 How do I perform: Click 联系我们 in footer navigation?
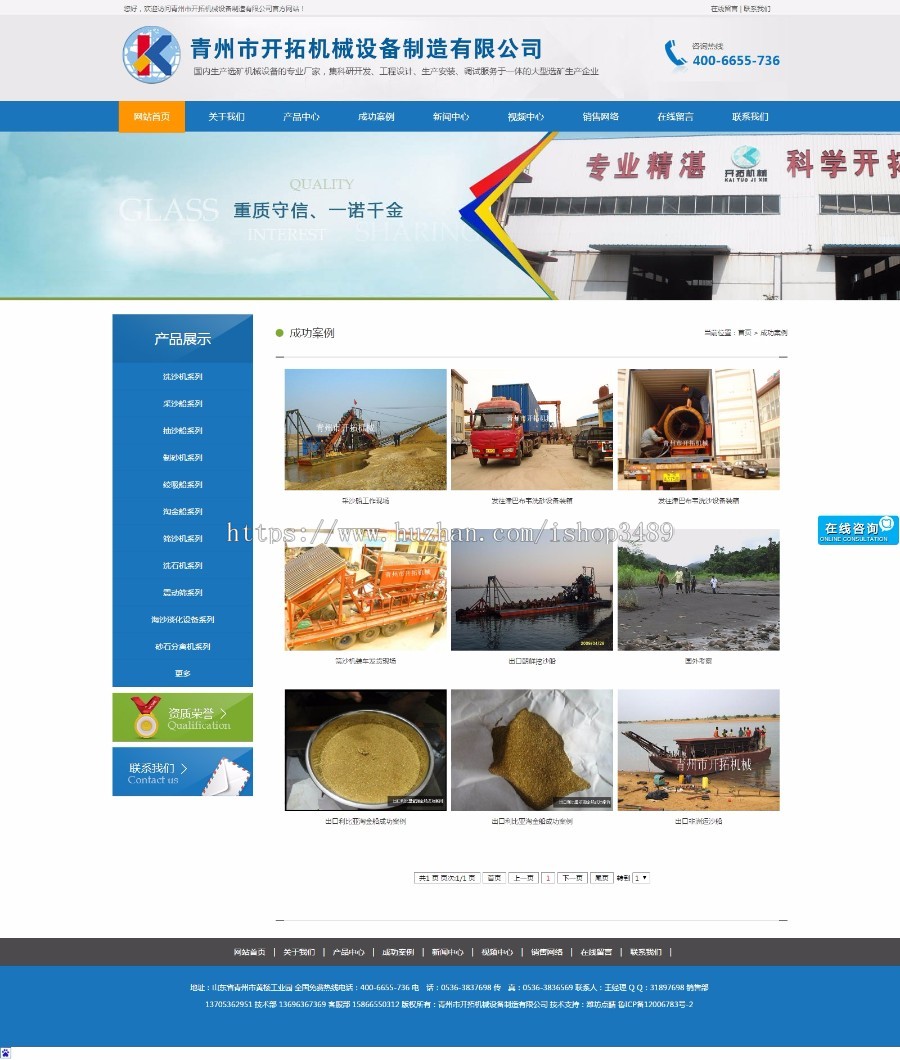646,952
